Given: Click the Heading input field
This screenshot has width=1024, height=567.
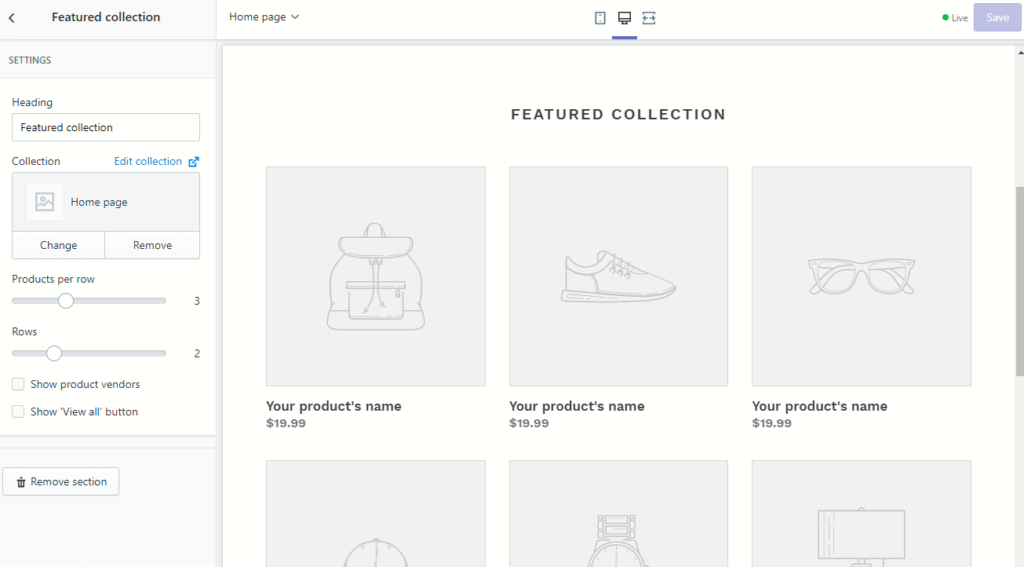Looking at the screenshot, I should click(x=106, y=127).
